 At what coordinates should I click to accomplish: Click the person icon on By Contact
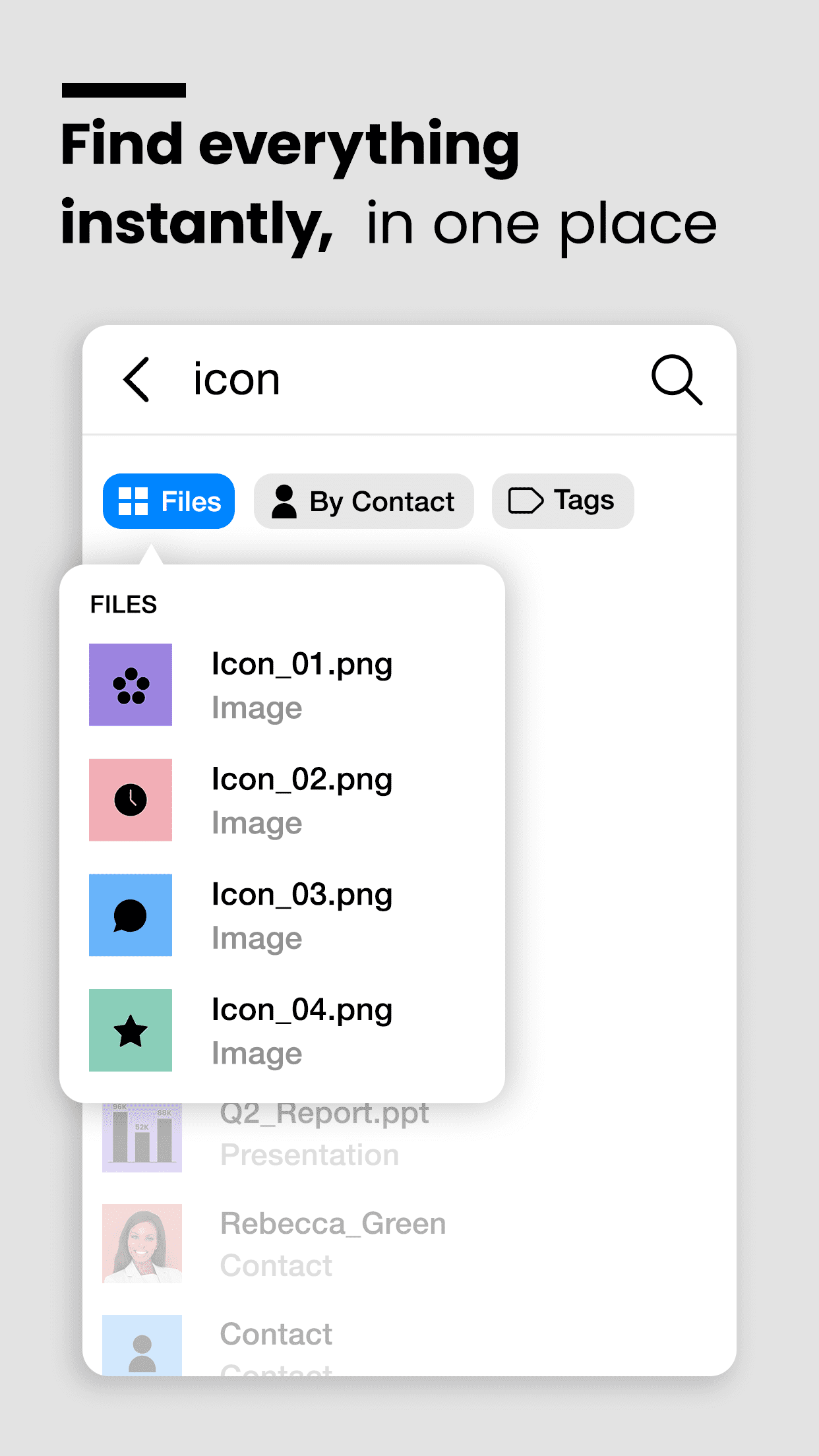coord(284,502)
